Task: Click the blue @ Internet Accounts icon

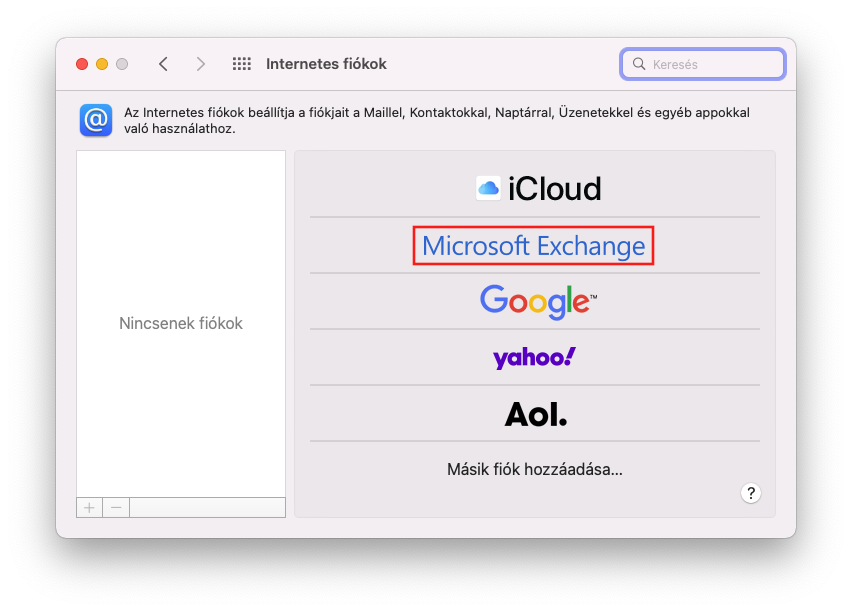Action: [96, 120]
